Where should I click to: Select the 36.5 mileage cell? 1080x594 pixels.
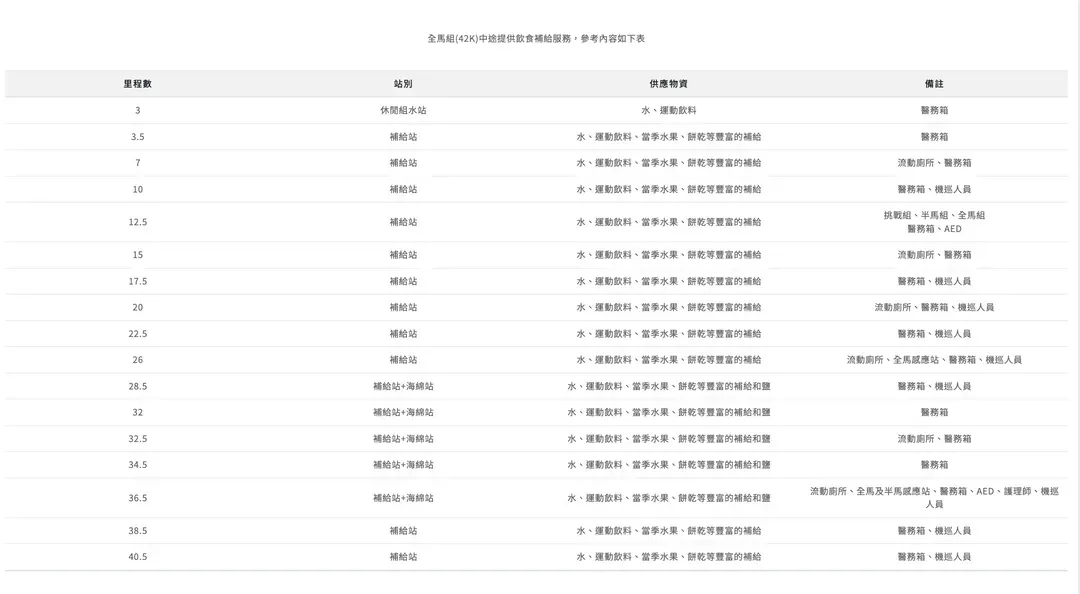137,498
